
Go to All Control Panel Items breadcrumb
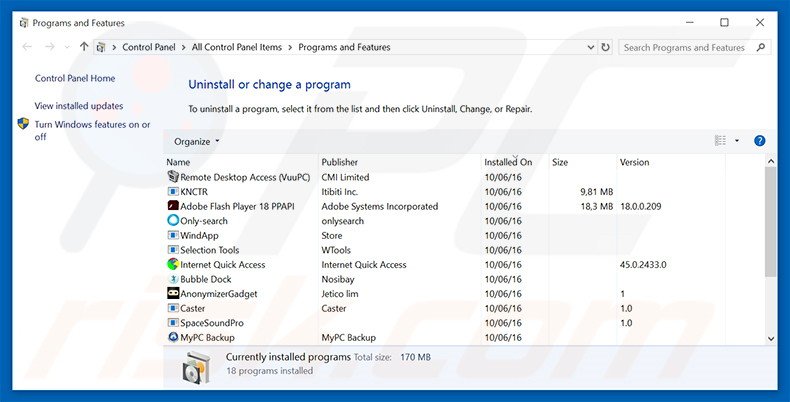pyautogui.click(x=237, y=47)
